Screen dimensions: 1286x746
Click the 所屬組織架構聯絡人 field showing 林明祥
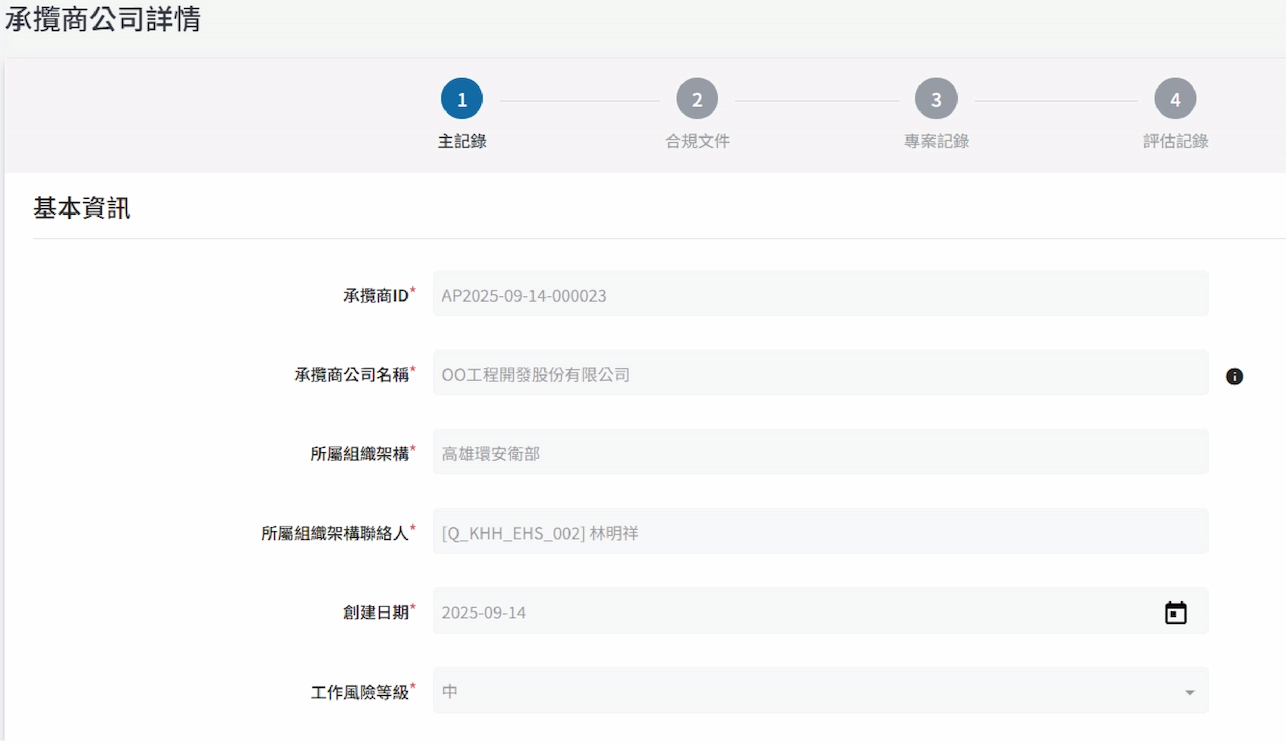click(819, 532)
